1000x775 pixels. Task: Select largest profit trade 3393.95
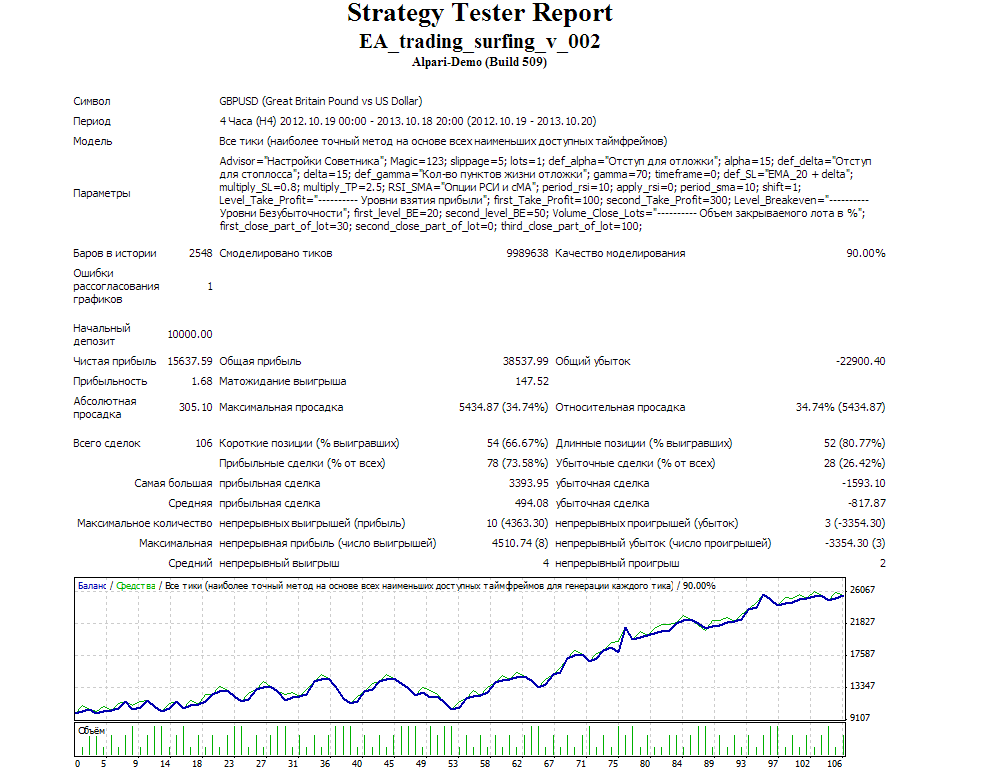click(x=528, y=483)
